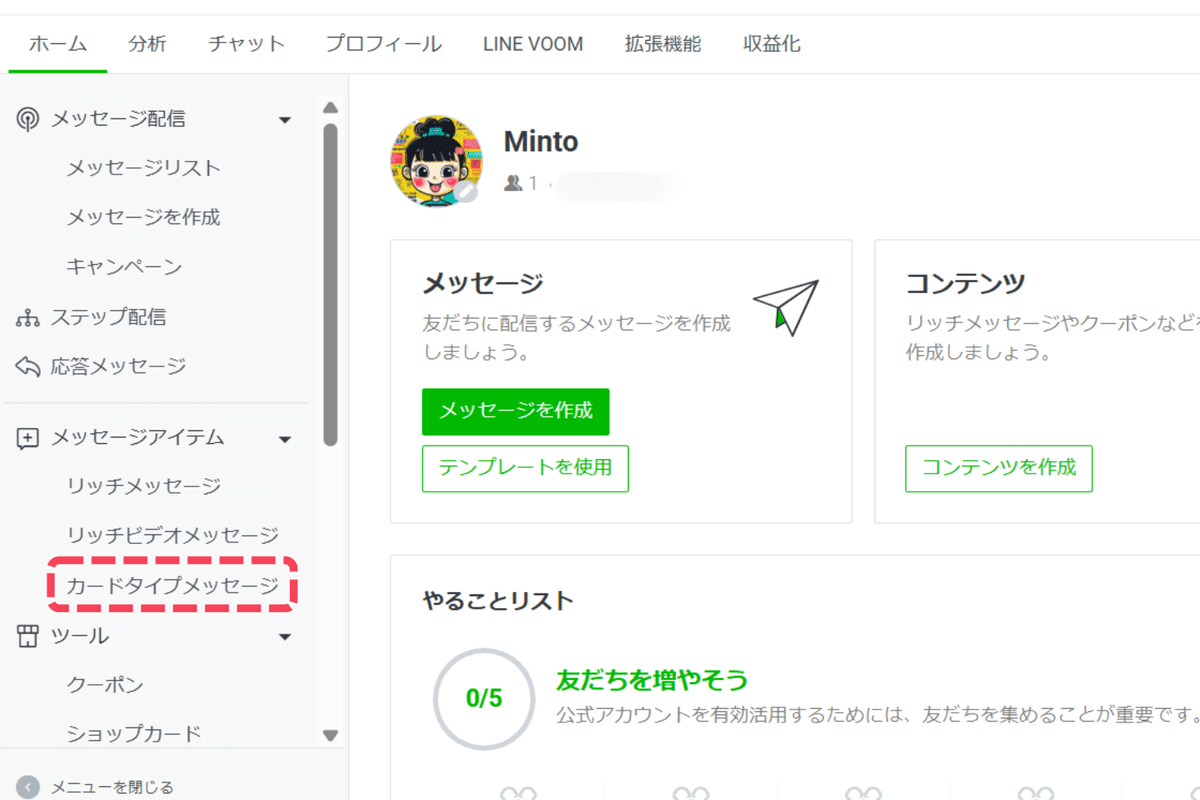Viewport: 1200px width, 800px height.
Task: Click the green メッセージを作成 button
Action: click(x=515, y=411)
